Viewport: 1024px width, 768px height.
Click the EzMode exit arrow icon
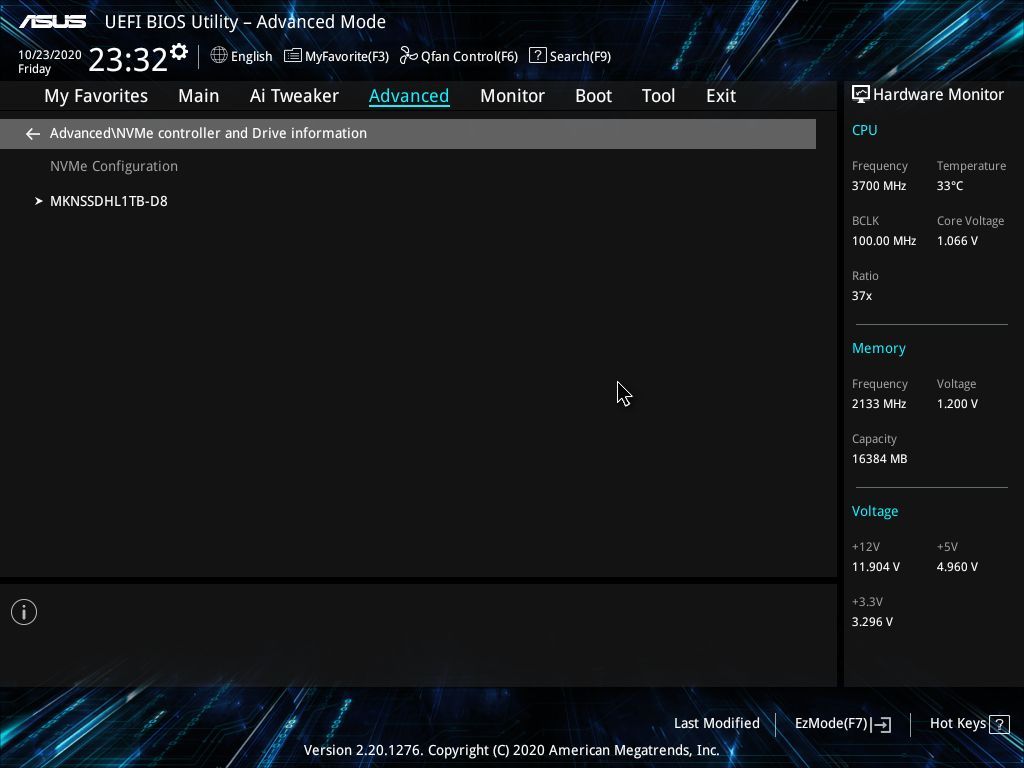point(881,724)
